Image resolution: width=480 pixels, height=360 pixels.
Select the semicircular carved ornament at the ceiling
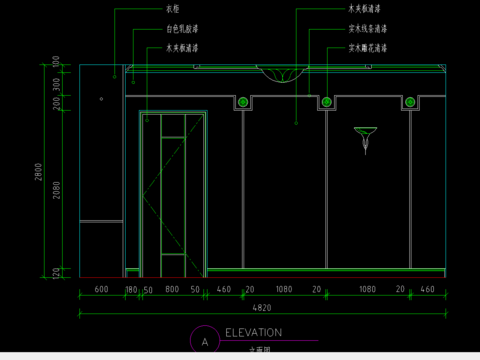coord(283,74)
